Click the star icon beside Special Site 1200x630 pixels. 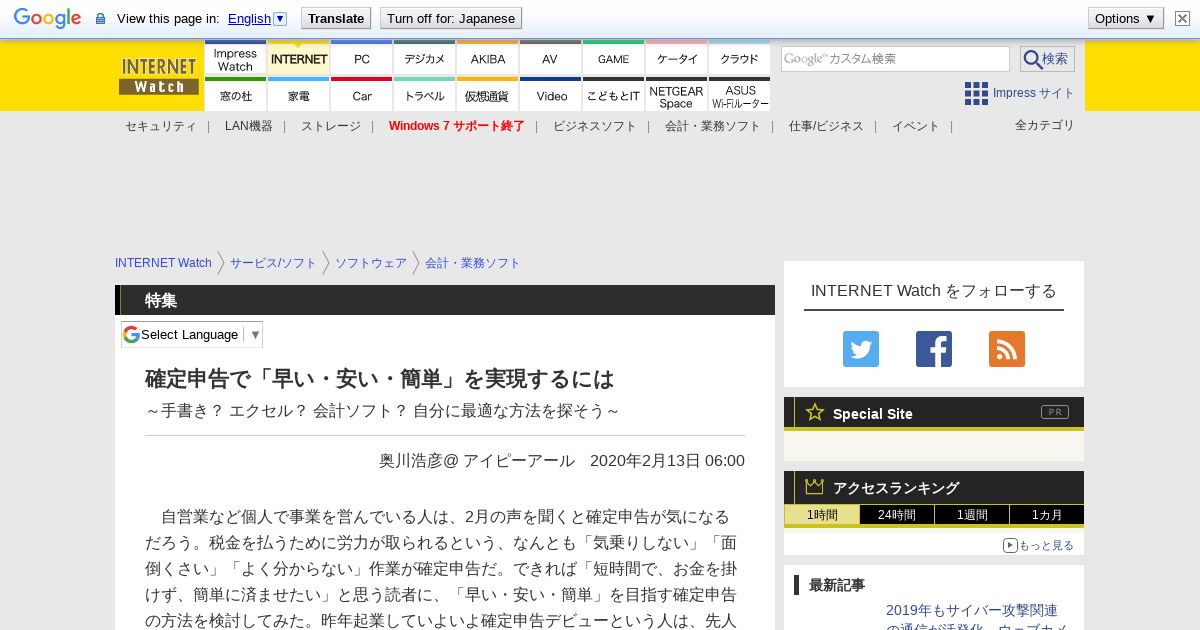click(x=815, y=412)
